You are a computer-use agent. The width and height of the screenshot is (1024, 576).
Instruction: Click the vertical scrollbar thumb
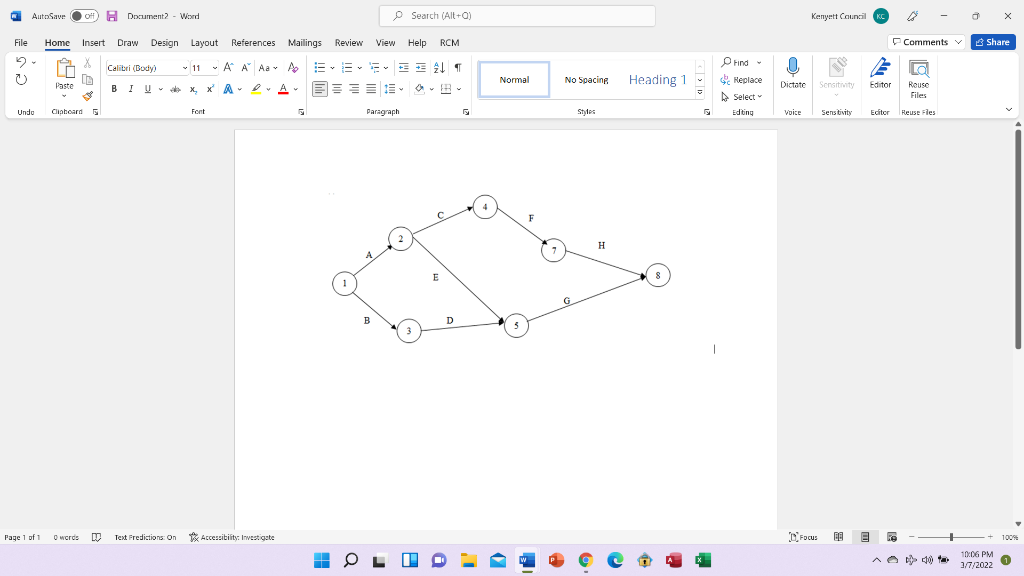point(1017,239)
